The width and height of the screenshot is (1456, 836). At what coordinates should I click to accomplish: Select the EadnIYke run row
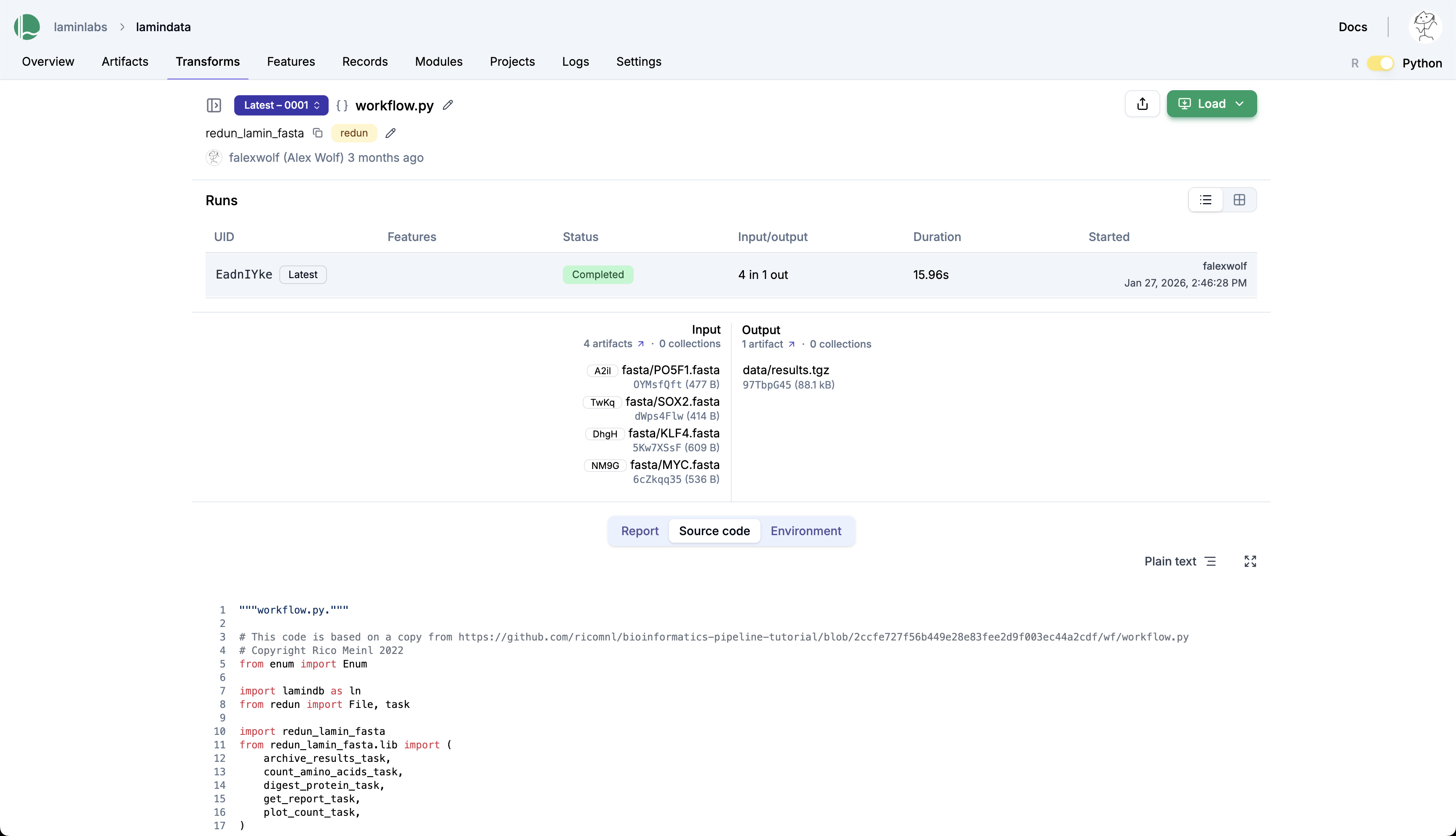click(x=244, y=274)
